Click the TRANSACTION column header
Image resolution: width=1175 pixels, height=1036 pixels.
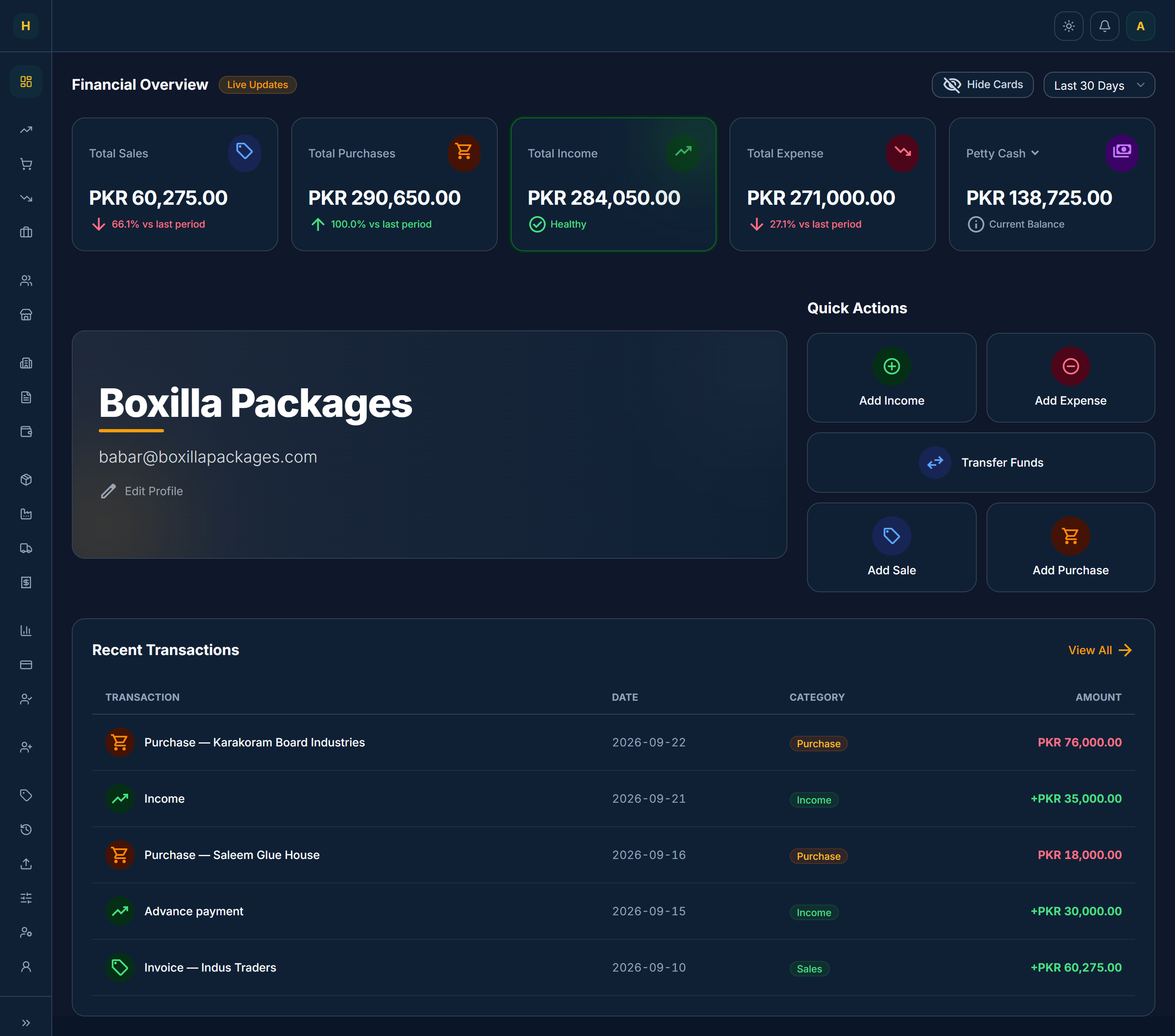(x=142, y=697)
